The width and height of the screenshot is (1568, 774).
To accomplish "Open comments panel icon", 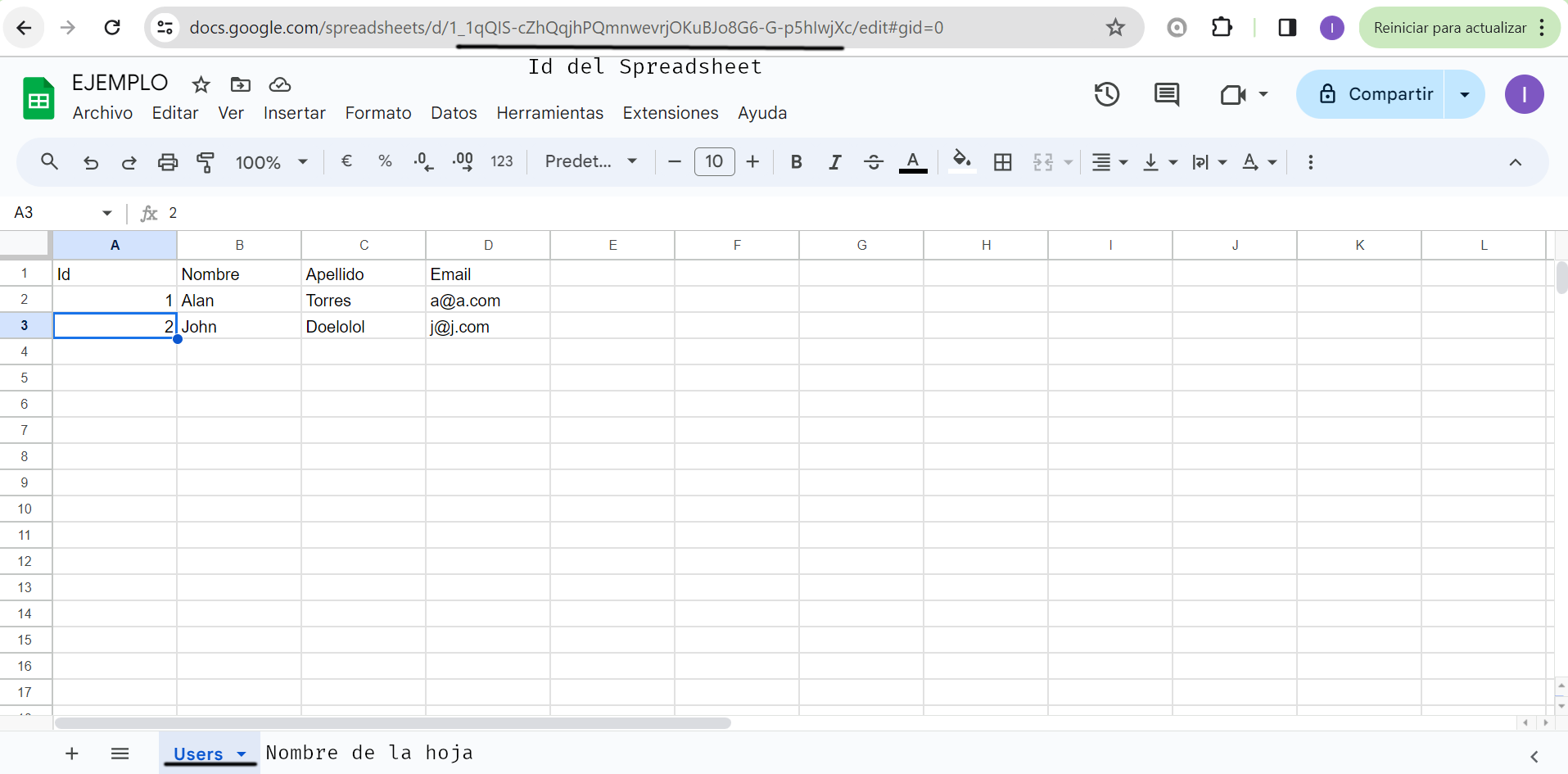I will point(1167,94).
